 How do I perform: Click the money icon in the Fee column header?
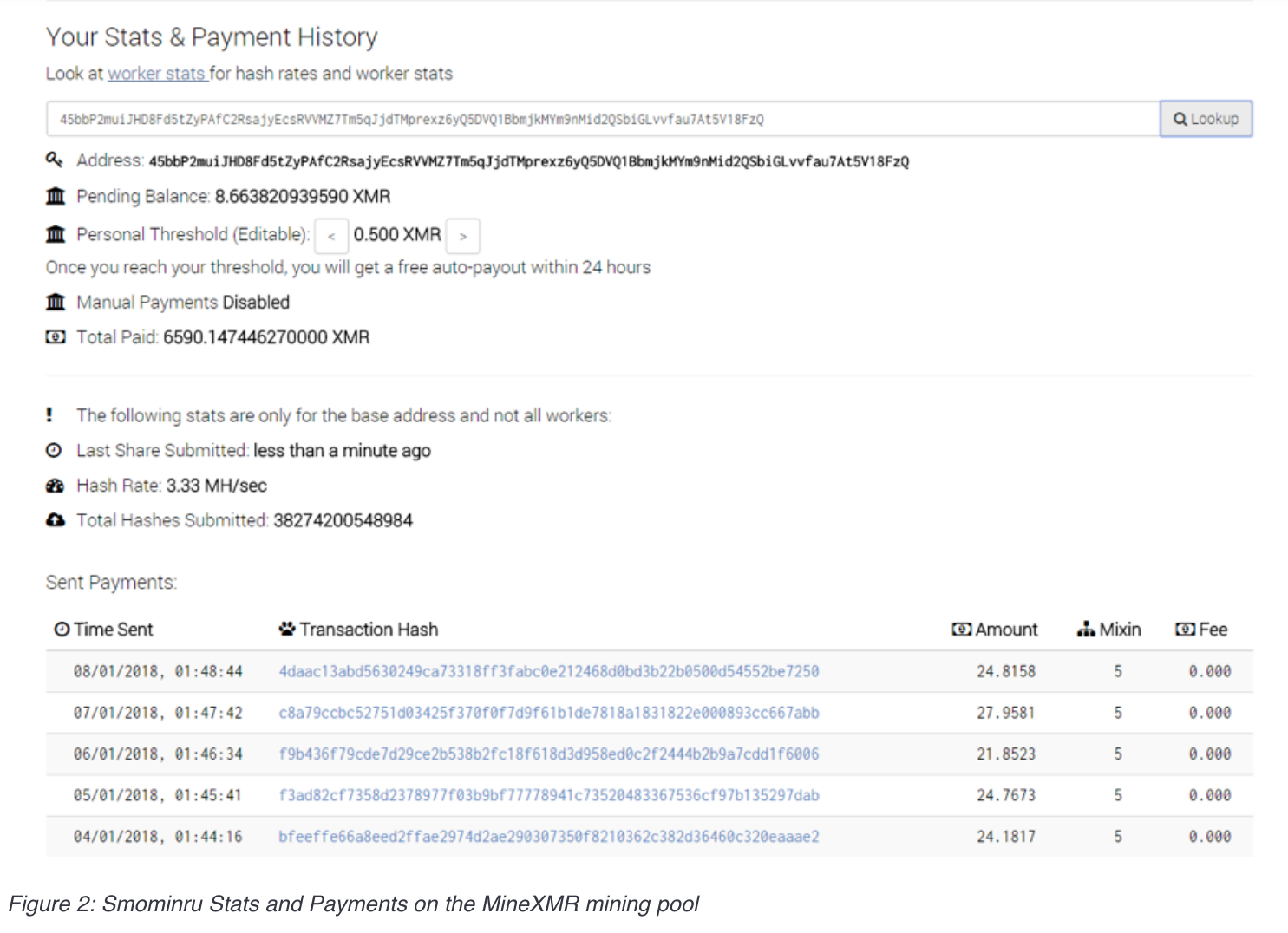[1187, 629]
